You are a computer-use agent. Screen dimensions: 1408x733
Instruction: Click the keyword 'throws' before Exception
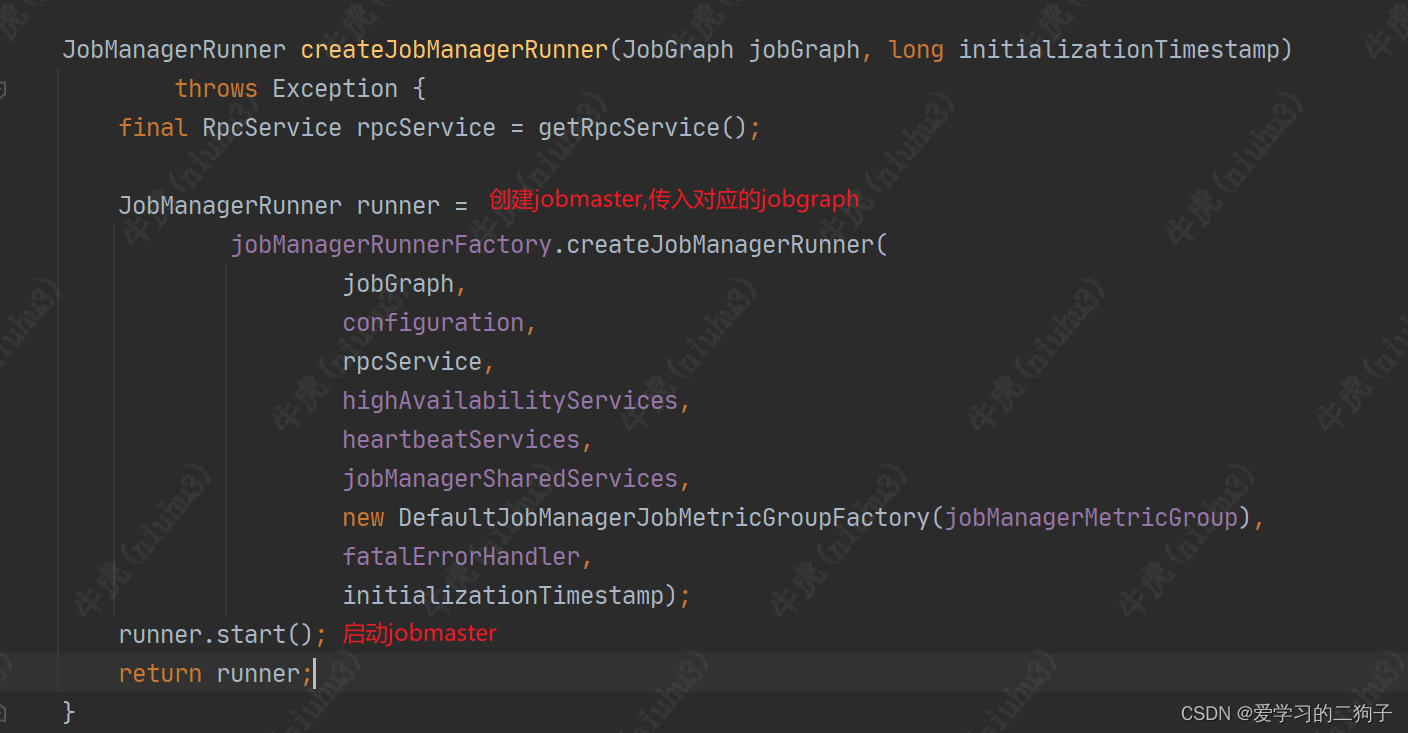pyautogui.click(x=216, y=88)
